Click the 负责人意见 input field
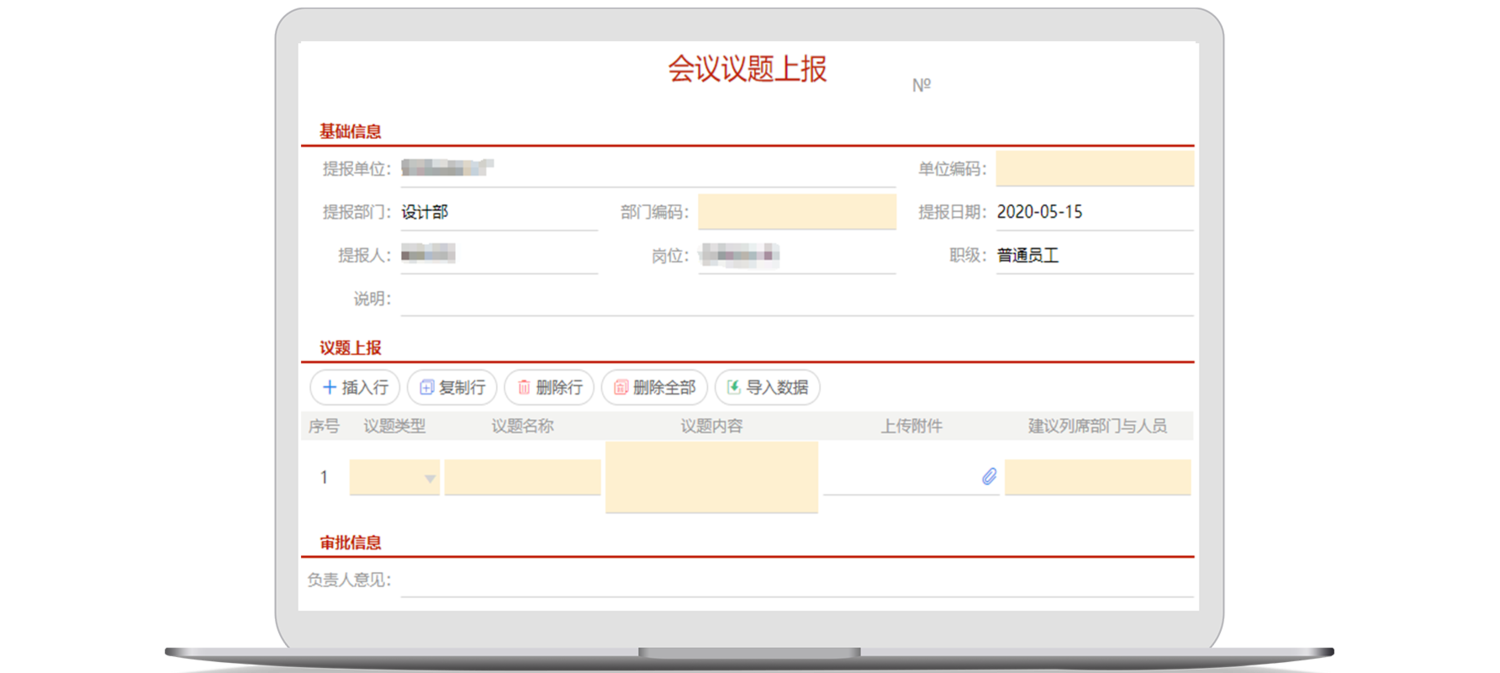 (x=796, y=580)
